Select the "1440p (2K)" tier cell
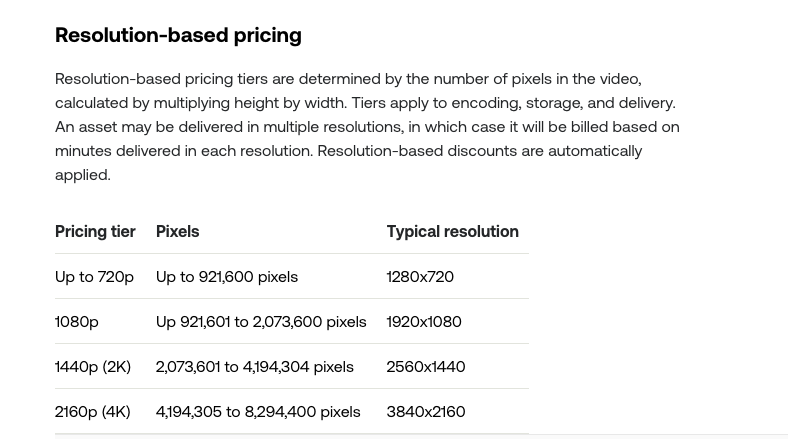Image resolution: width=788 pixels, height=439 pixels. point(93,366)
